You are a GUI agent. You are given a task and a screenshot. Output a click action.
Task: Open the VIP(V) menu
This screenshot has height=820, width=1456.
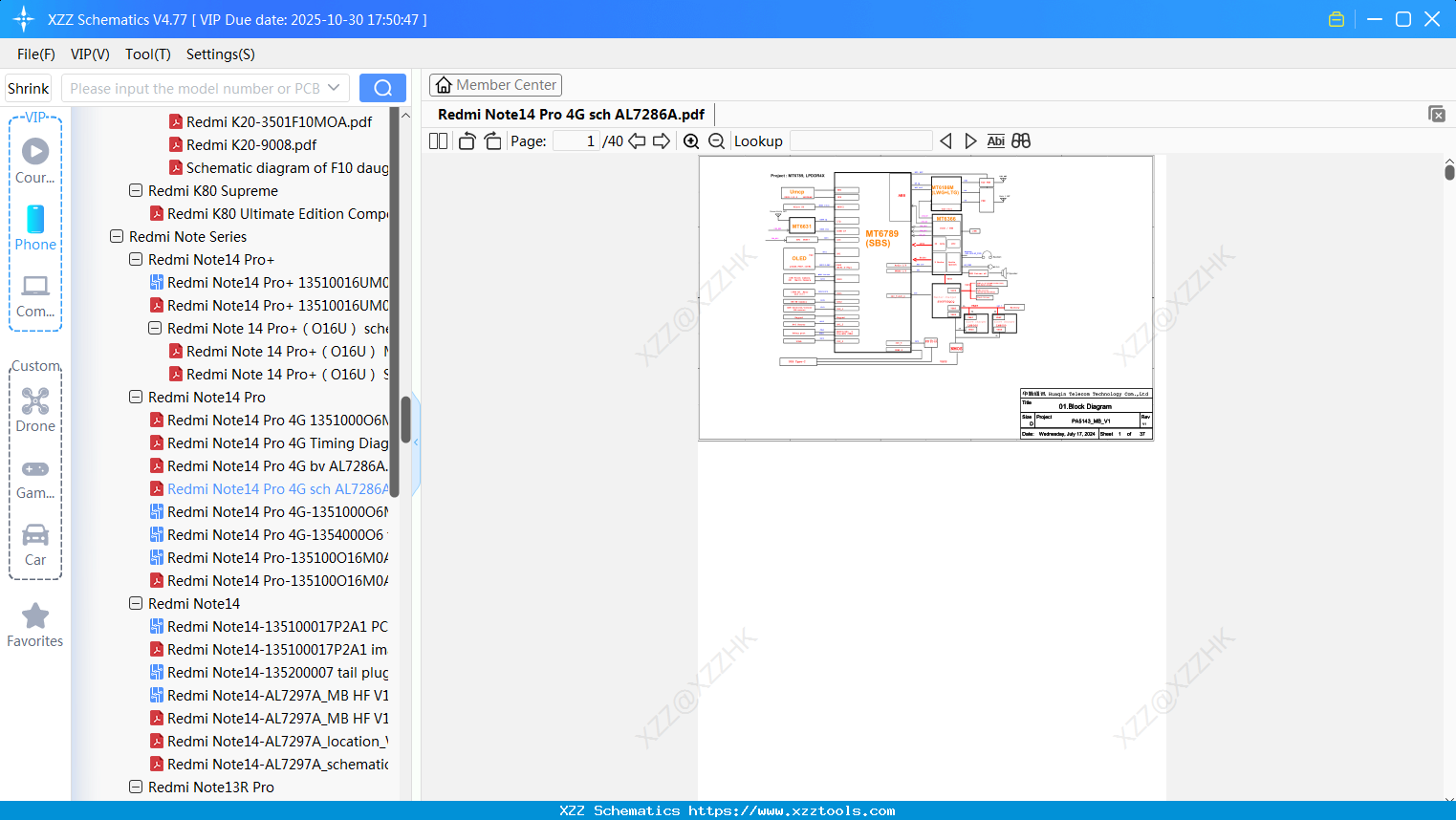(x=90, y=54)
